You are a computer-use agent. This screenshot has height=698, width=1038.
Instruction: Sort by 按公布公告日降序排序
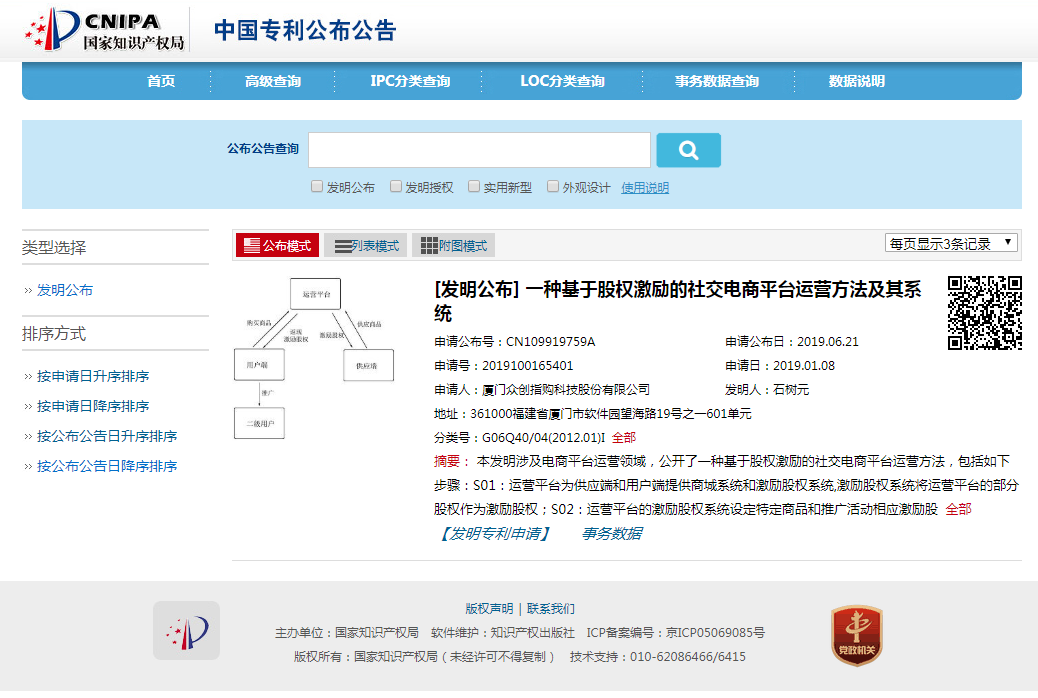pos(107,466)
